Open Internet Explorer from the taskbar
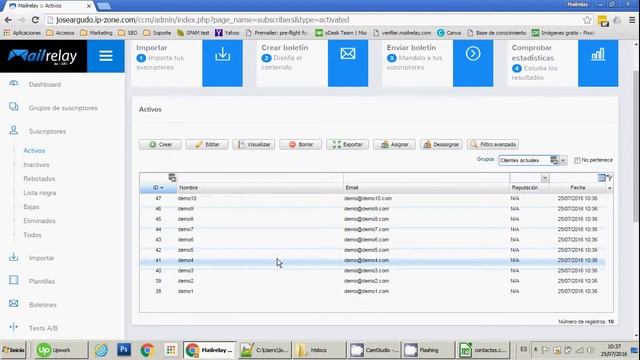This screenshot has height=360, width=640. coord(101,350)
